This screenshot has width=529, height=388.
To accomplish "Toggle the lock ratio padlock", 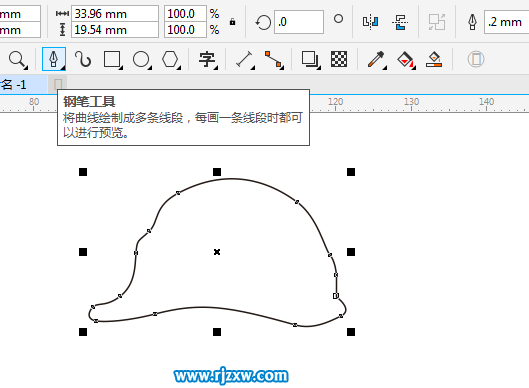I will click(232, 22).
